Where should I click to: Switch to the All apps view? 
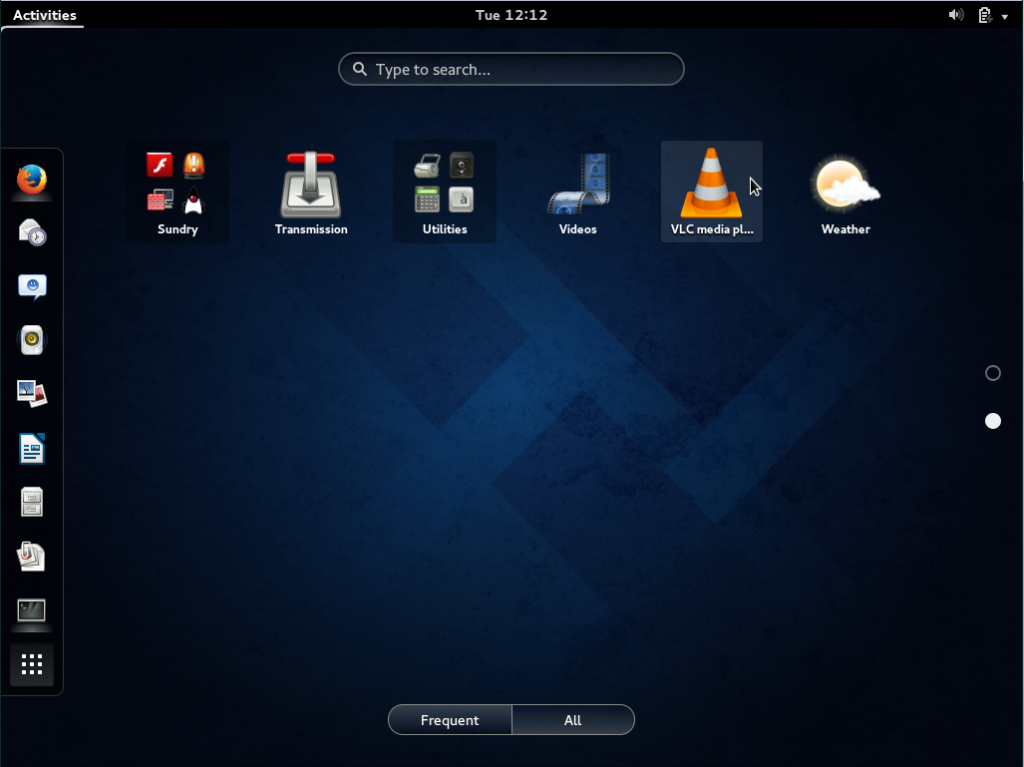[x=573, y=719]
